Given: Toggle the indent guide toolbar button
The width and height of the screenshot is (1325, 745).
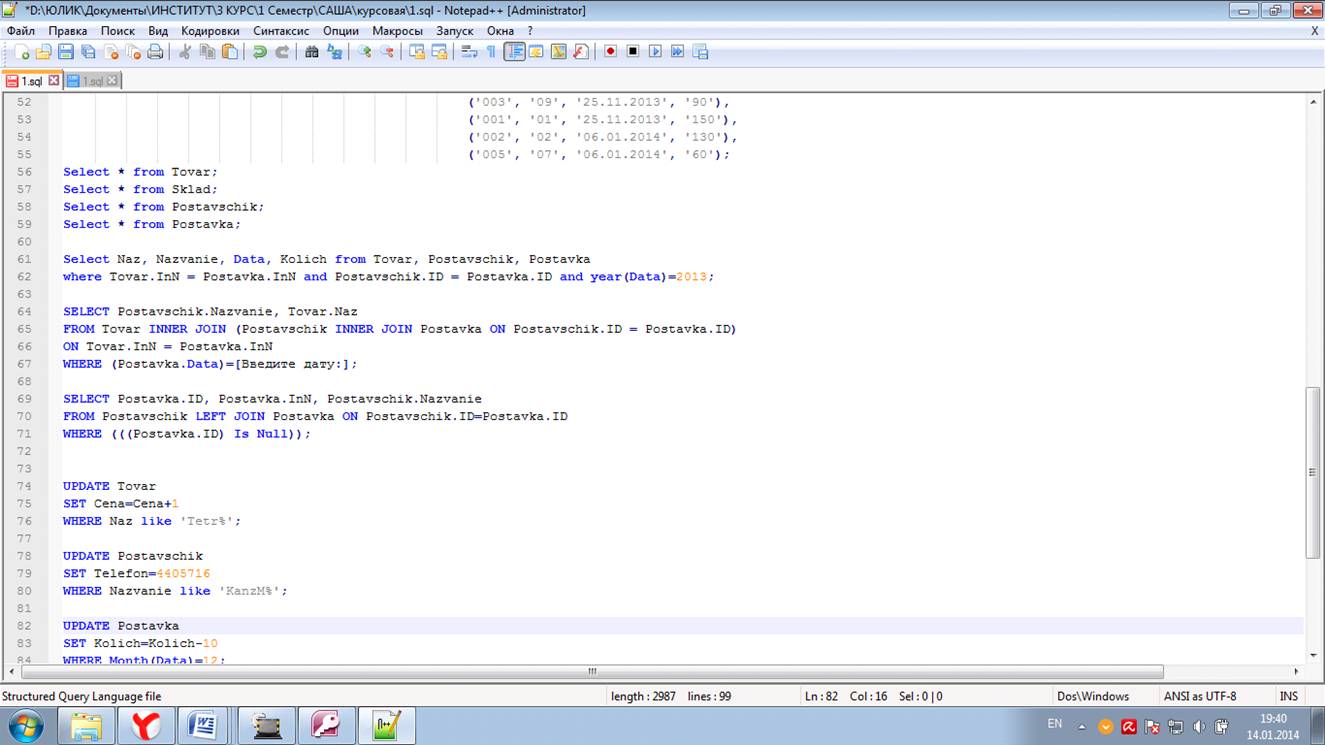Looking at the screenshot, I should pyautogui.click(x=514, y=52).
